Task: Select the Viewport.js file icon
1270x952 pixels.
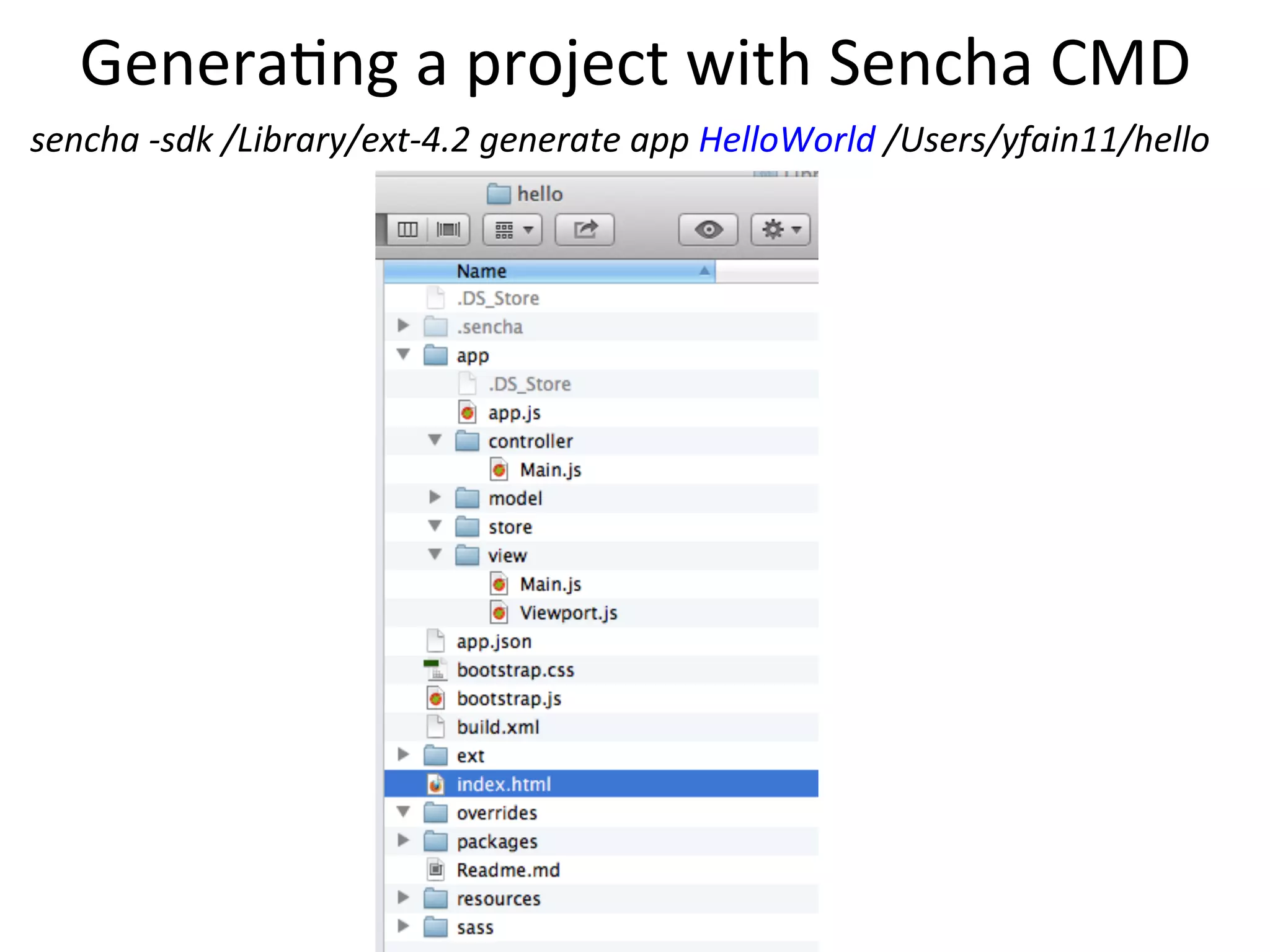Action: (499, 612)
